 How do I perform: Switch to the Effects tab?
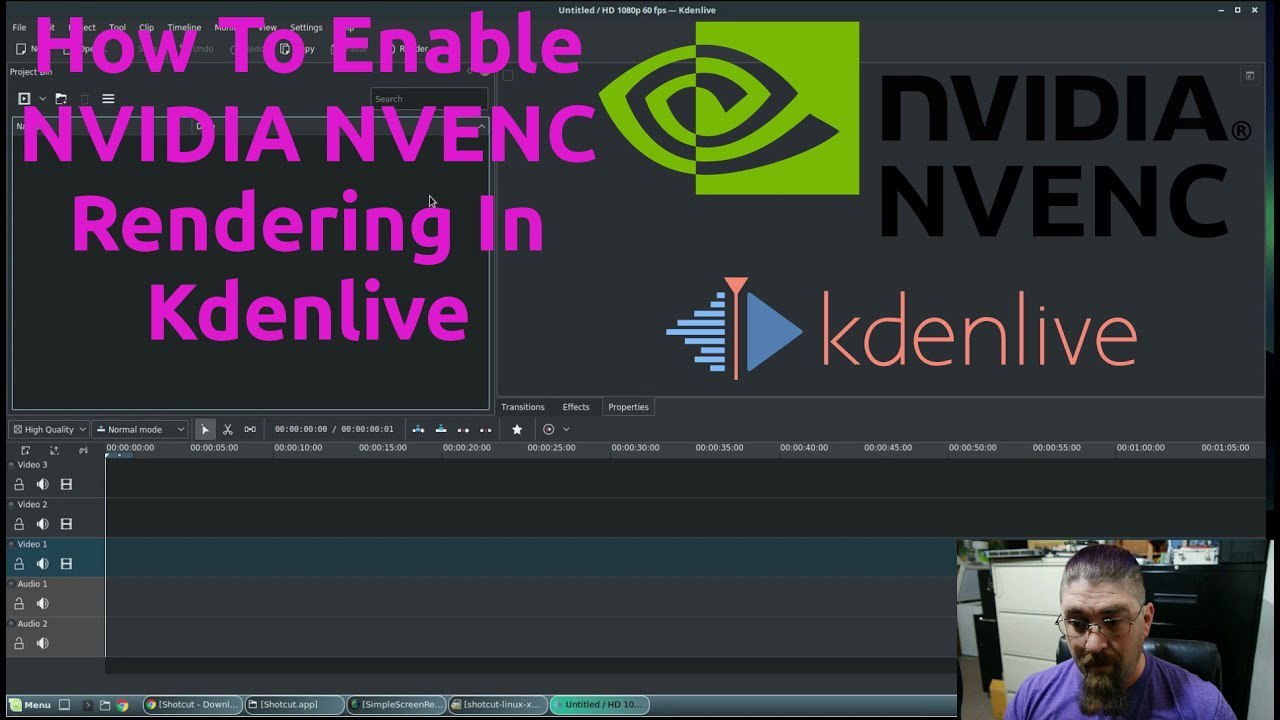[576, 407]
